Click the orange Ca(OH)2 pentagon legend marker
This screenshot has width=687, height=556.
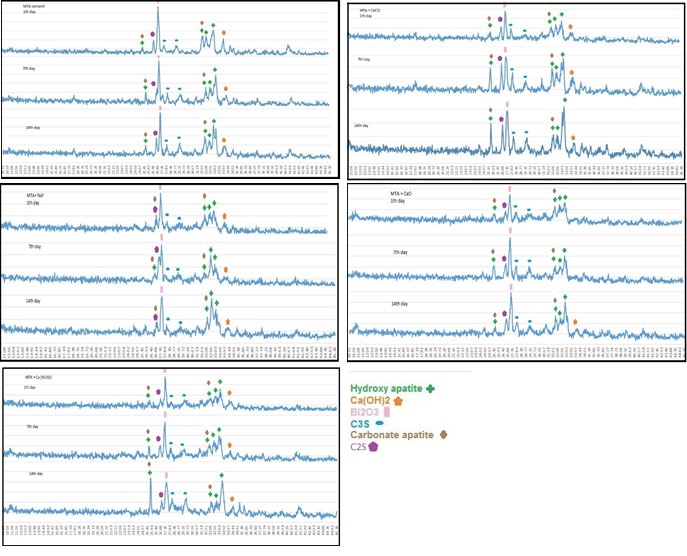click(x=399, y=400)
